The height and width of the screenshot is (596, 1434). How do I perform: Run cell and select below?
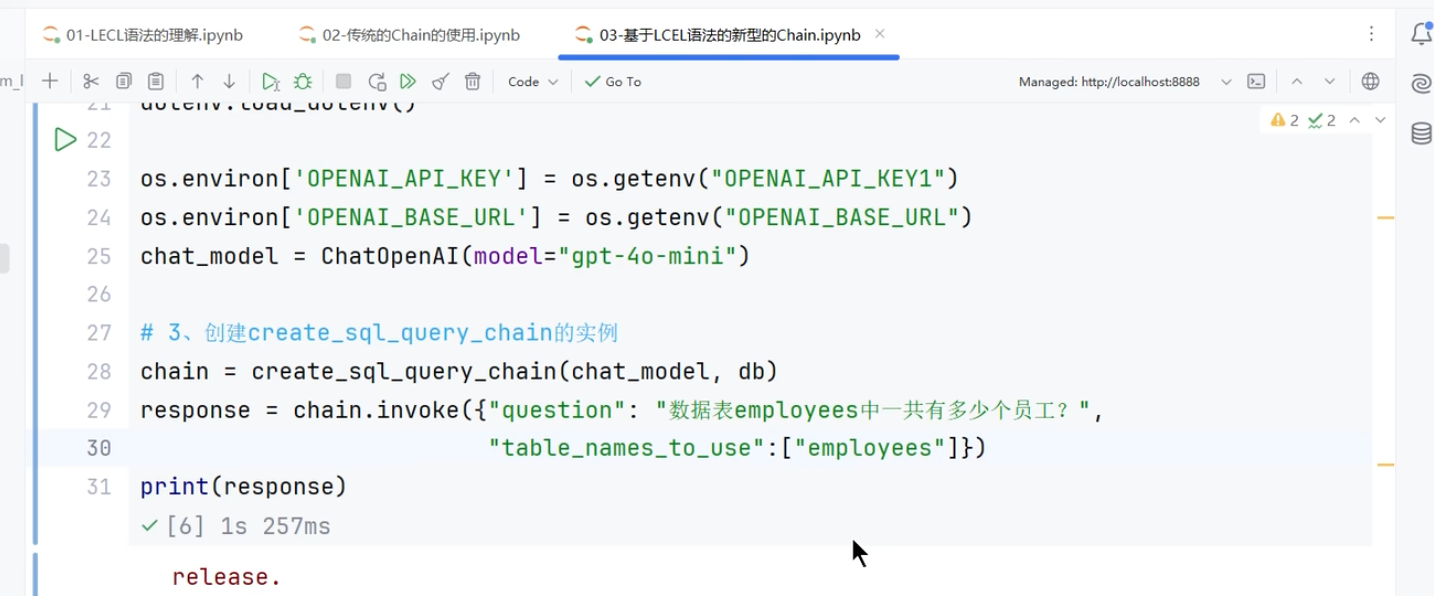(270, 81)
